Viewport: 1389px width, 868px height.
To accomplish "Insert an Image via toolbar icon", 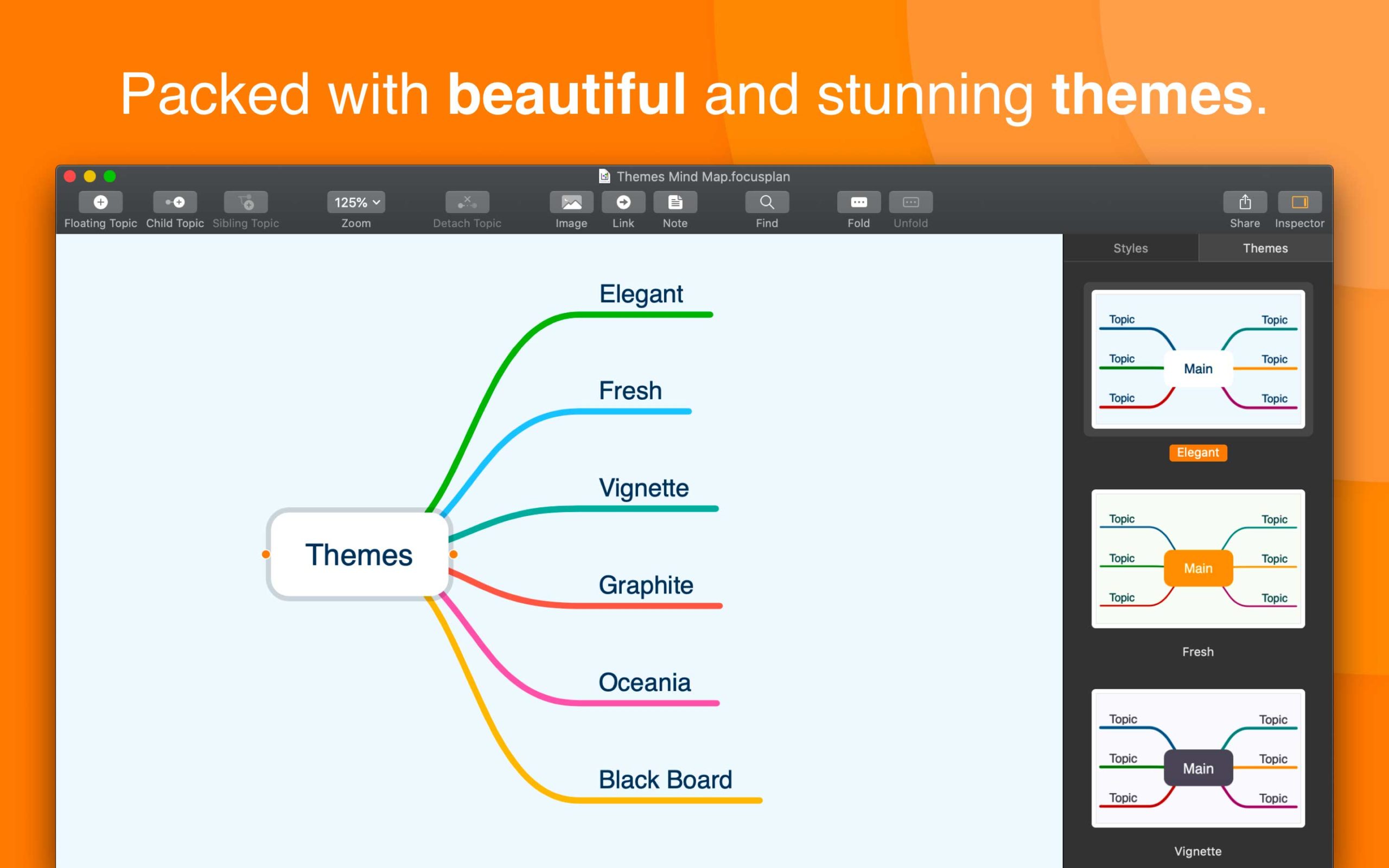I will 571,202.
